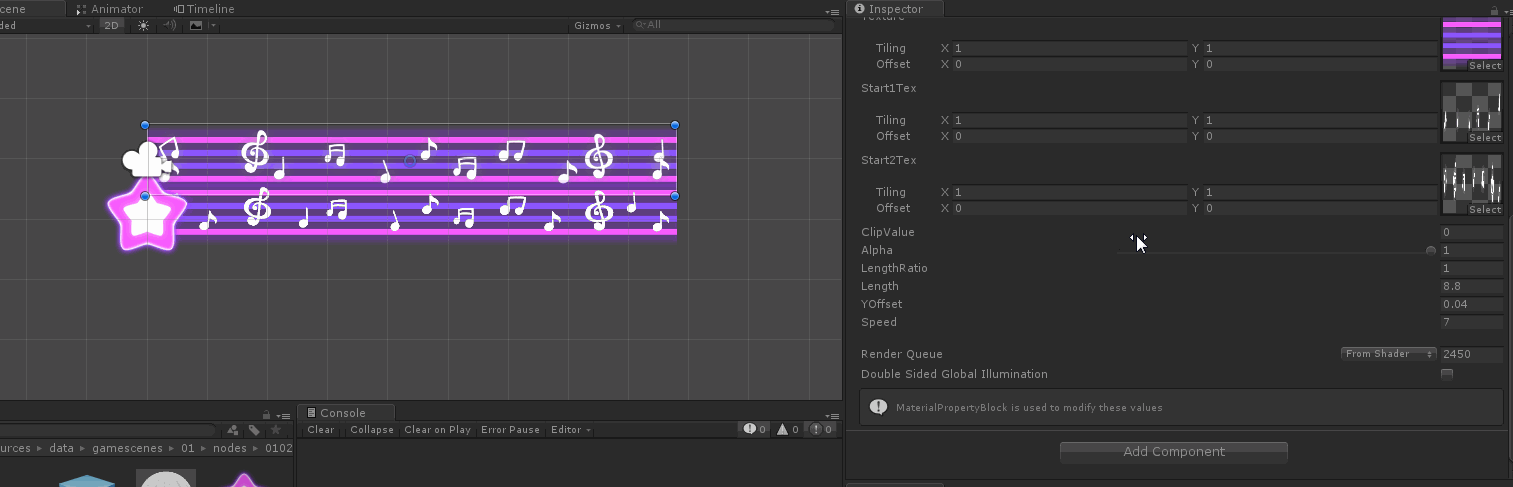Toggle 2D view mode in Scene
The height and width of the screenshot is (487, 1513).
click(x=112, y=25)
